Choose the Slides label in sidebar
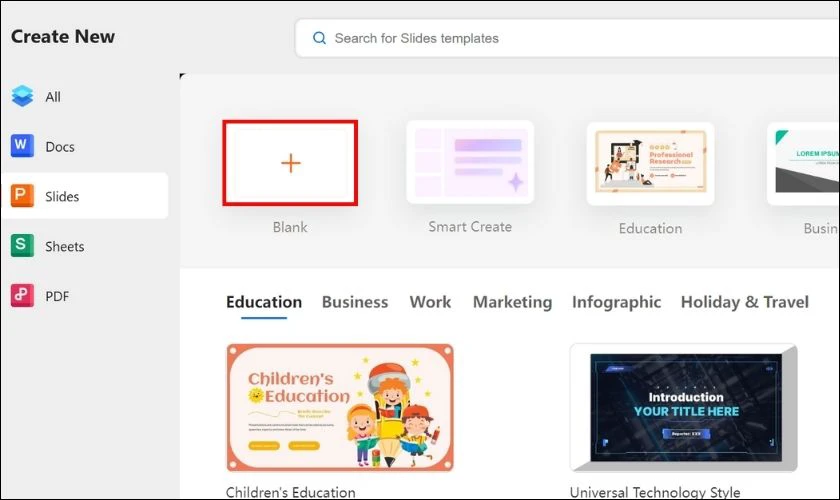The image size is (840, 500). click(62, 197)
